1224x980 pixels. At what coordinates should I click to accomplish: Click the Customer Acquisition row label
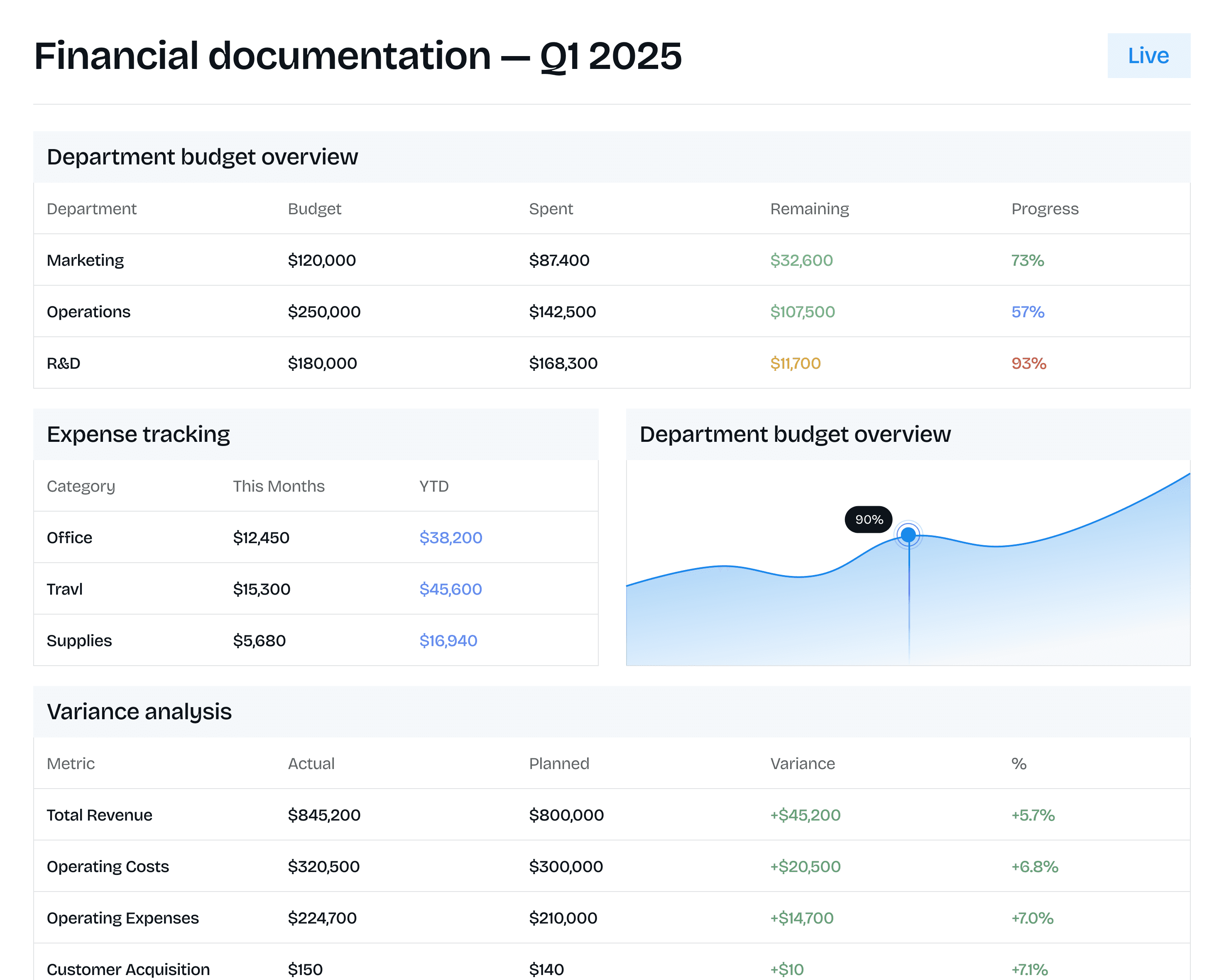(128, 969)
